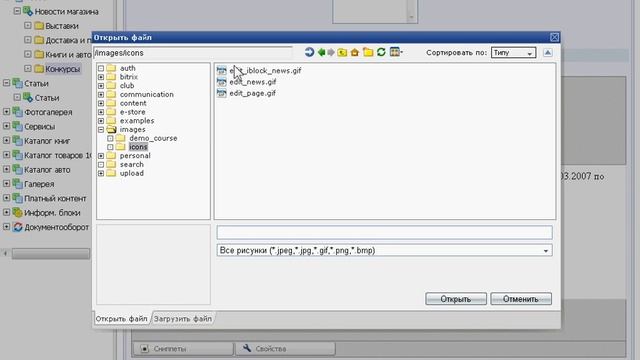Click the file name input field

(384, 232)
